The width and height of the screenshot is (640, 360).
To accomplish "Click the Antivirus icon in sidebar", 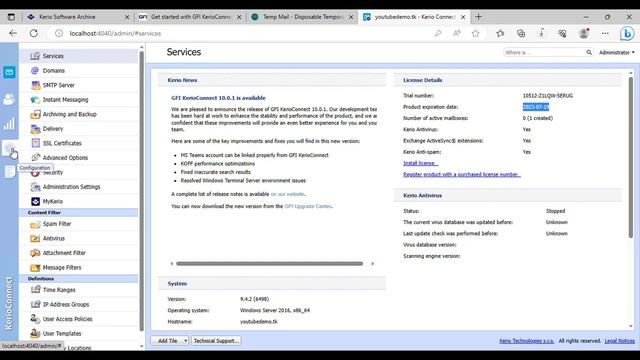I will [x=36, y=238].
